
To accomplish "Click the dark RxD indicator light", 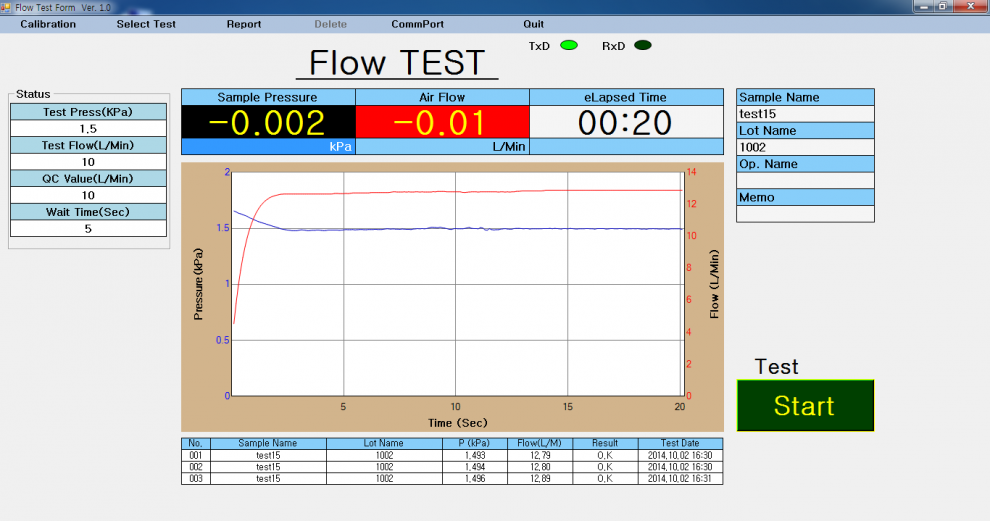I will click(643, 45).
